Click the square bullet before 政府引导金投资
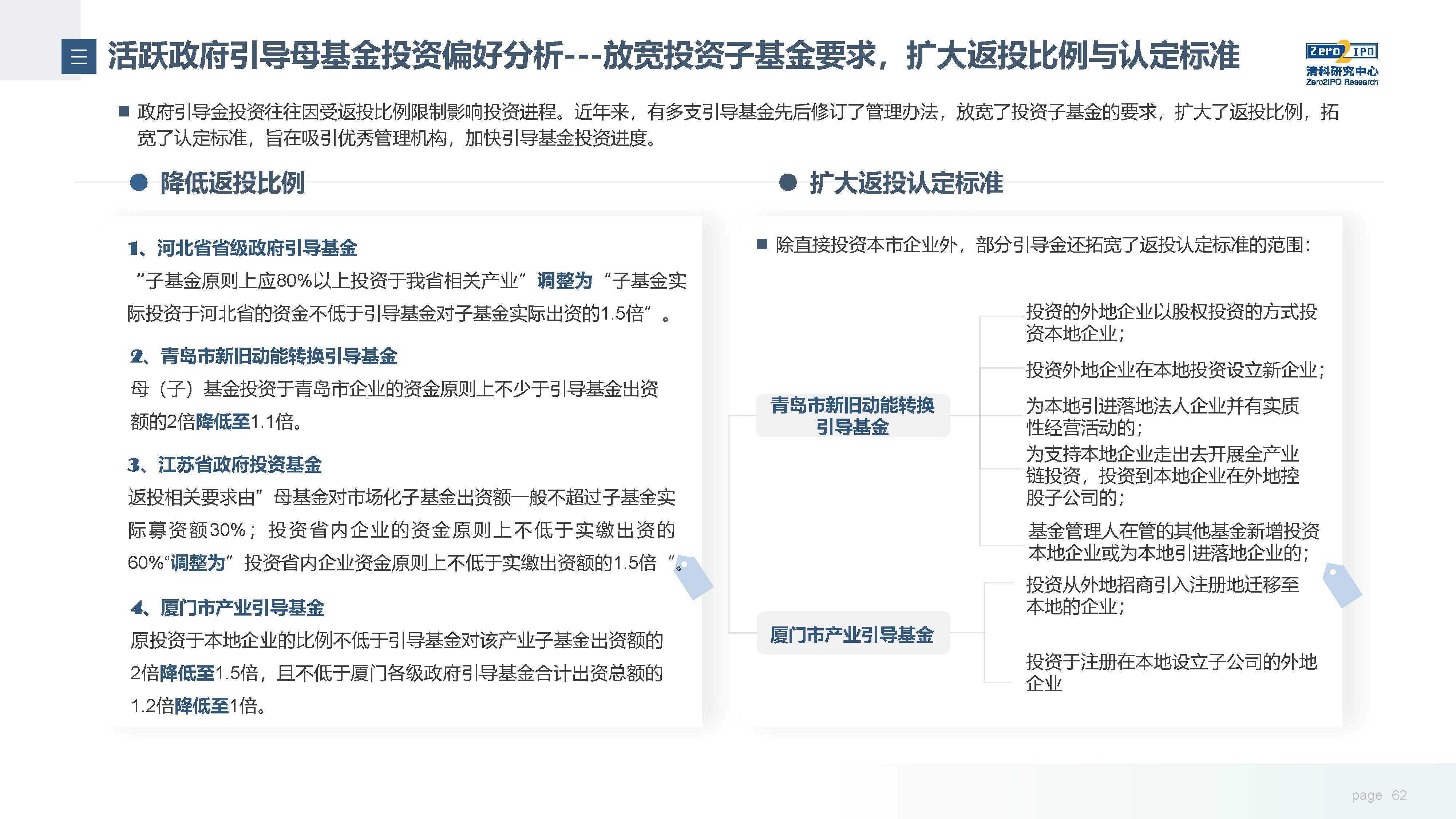The height and width of the screenshot is (819, 1456). (x=124, y=111)
